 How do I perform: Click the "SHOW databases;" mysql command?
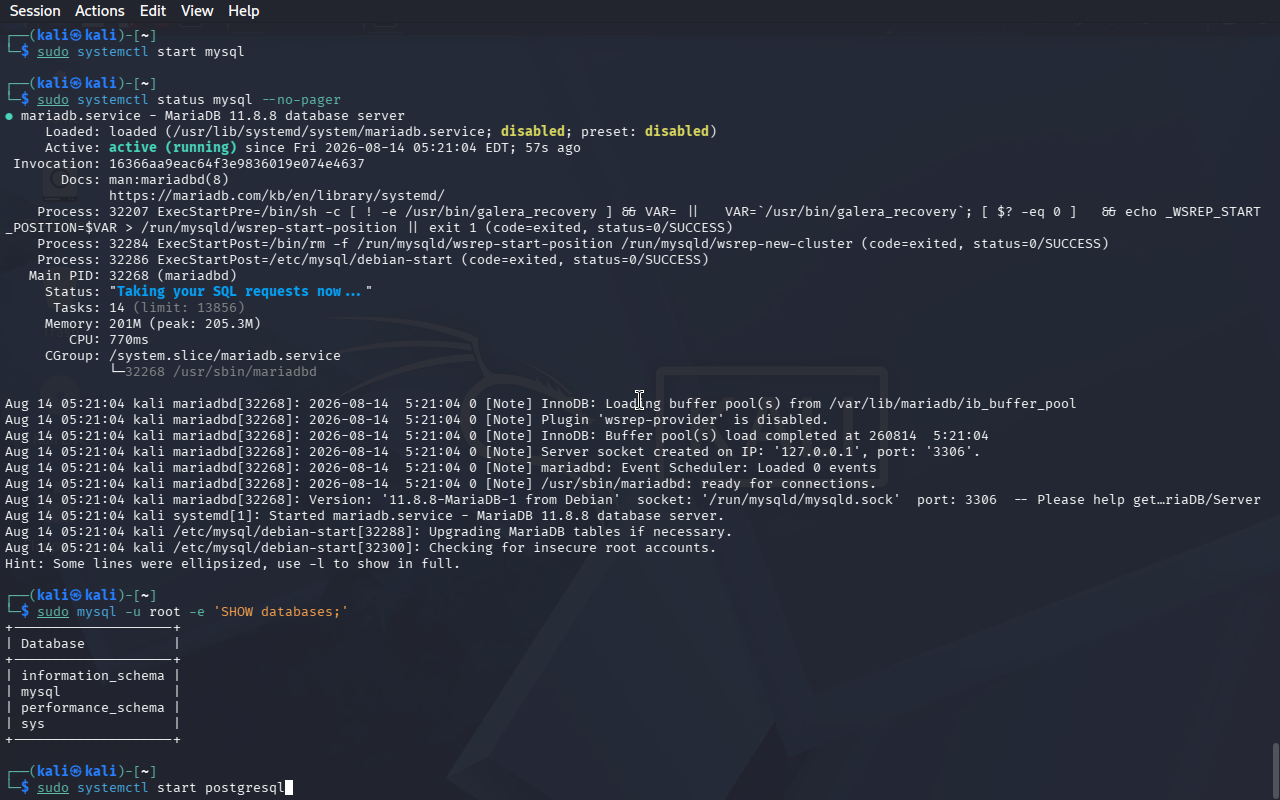pos(193,612)
